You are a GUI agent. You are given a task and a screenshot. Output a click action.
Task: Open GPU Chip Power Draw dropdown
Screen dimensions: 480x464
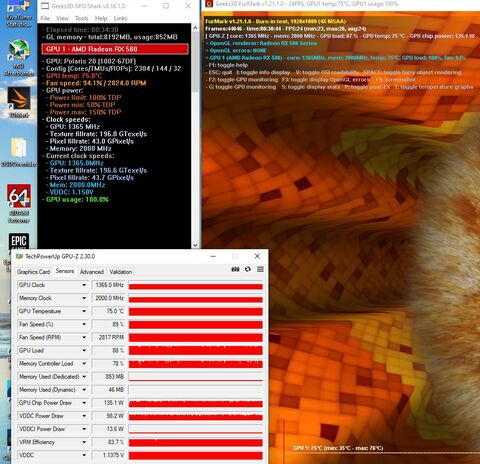click(84, 403)
